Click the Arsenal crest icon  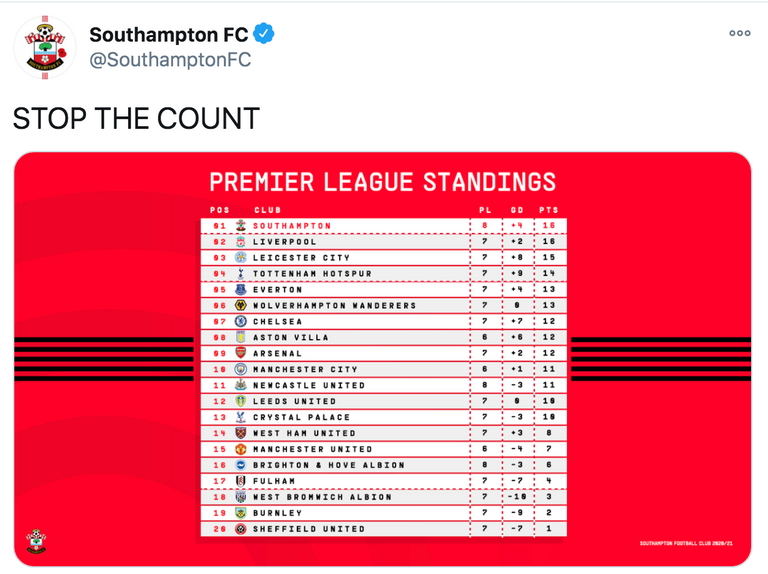[x=240, y=354]
